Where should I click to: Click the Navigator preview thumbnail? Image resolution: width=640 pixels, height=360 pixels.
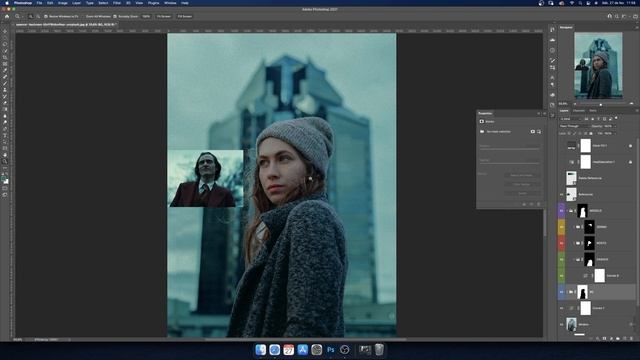[598, 65]
